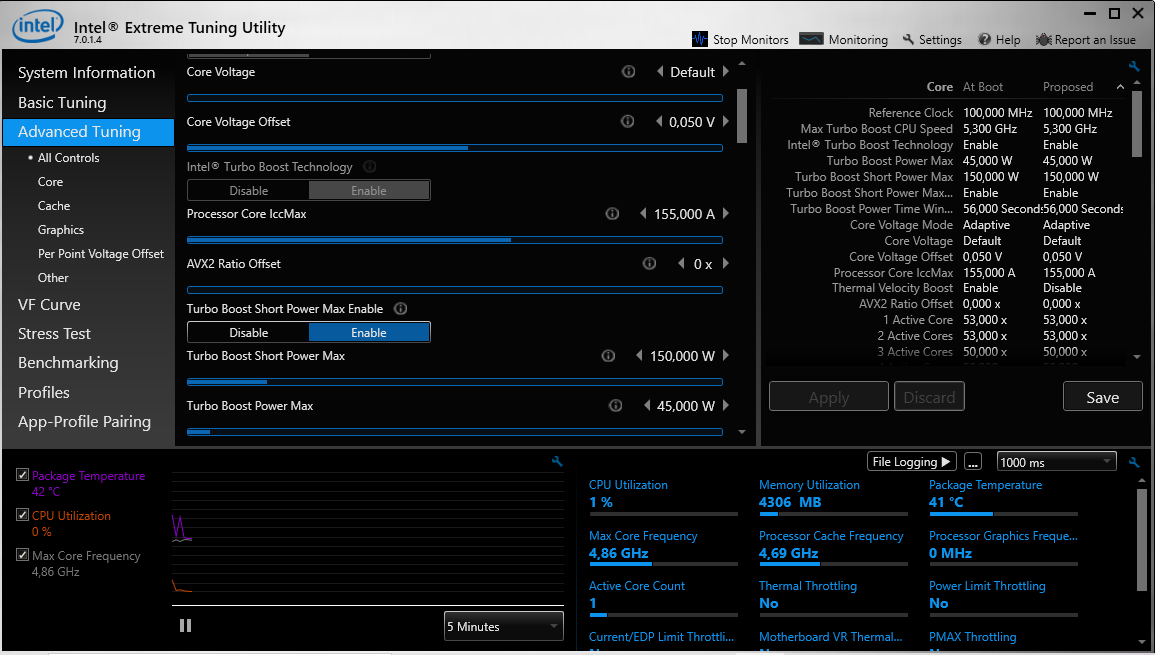Show info for Core Voltage
The width and height of the screenshot is (1155, 655).
coord(628,71)
